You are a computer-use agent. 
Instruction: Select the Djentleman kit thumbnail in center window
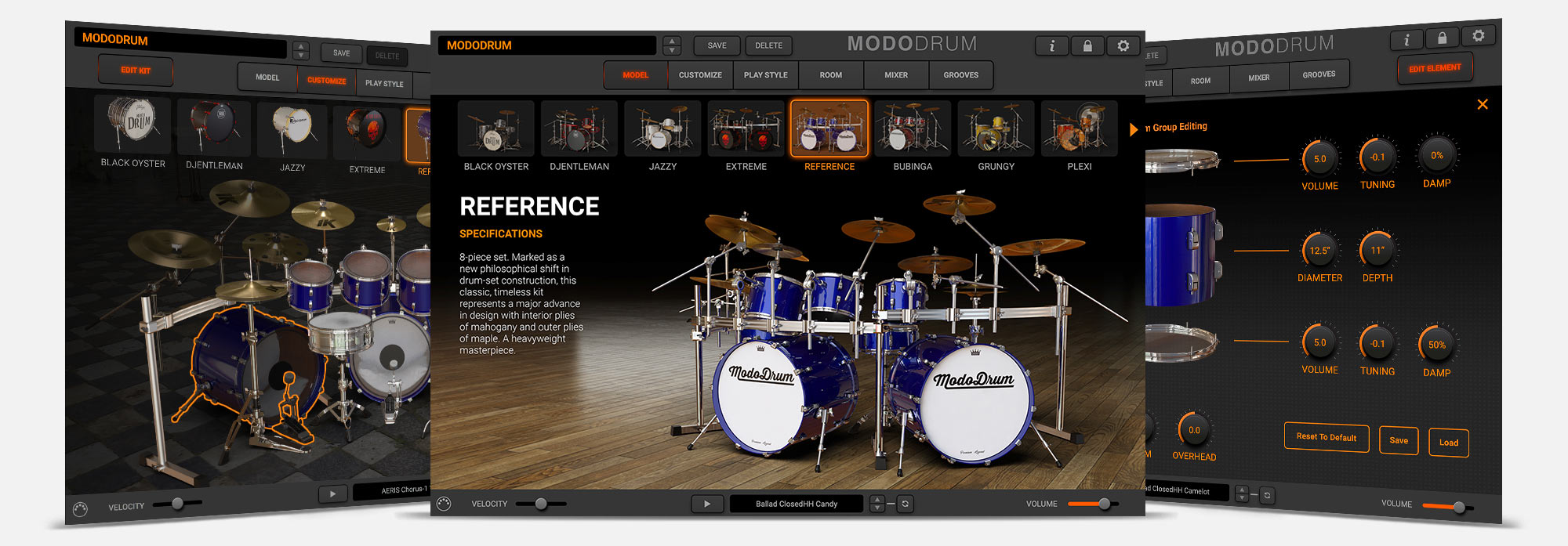click(x=579, y=128)
